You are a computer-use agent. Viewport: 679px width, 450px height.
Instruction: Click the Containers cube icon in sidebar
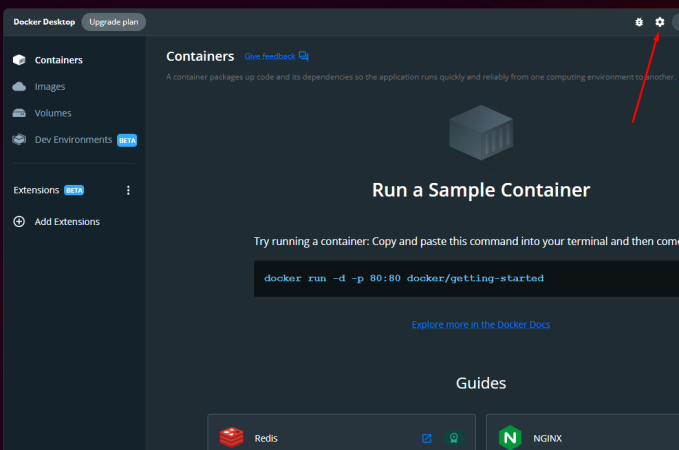coord(19,60)
